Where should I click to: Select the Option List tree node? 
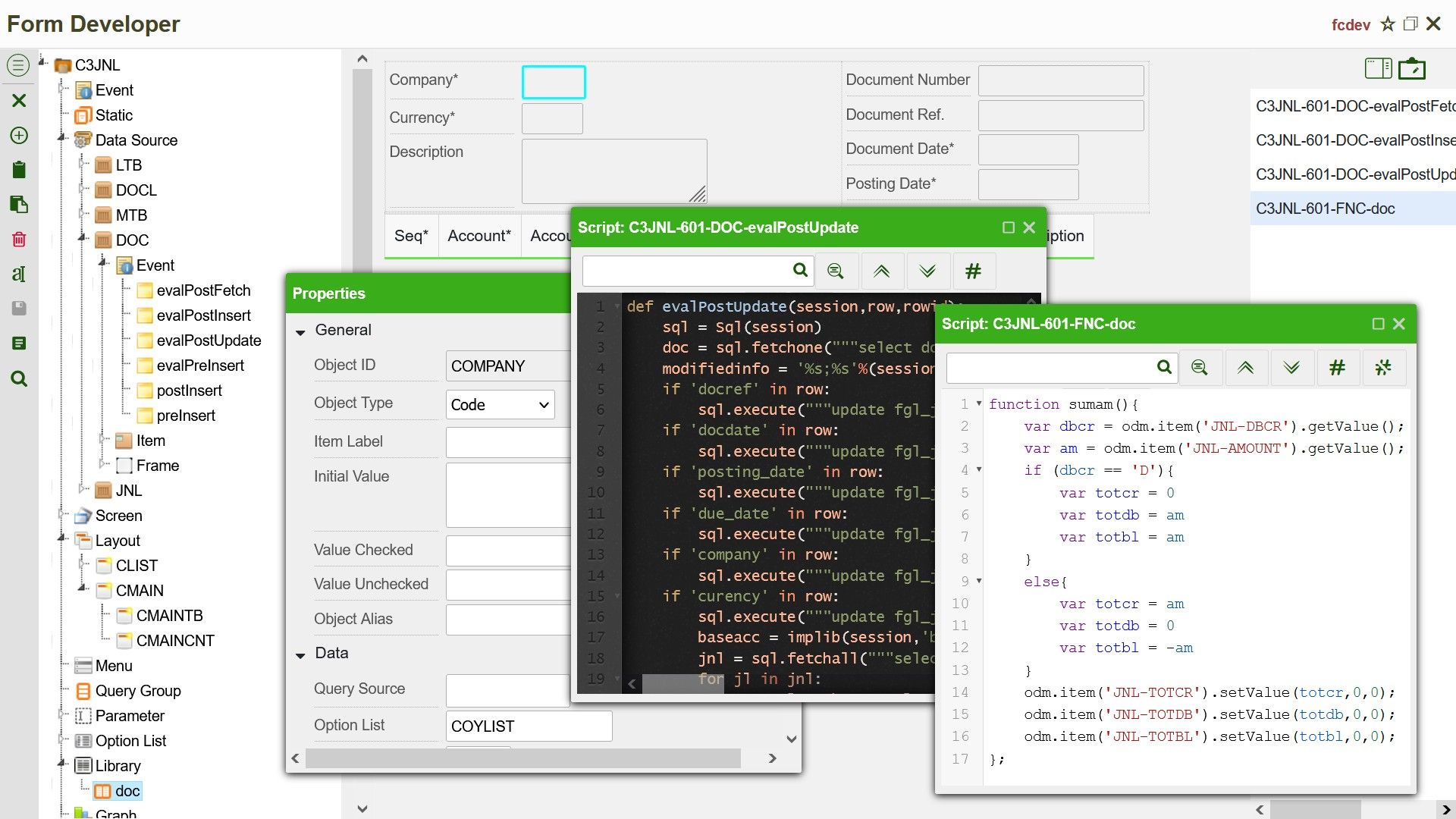click(130, 741)
